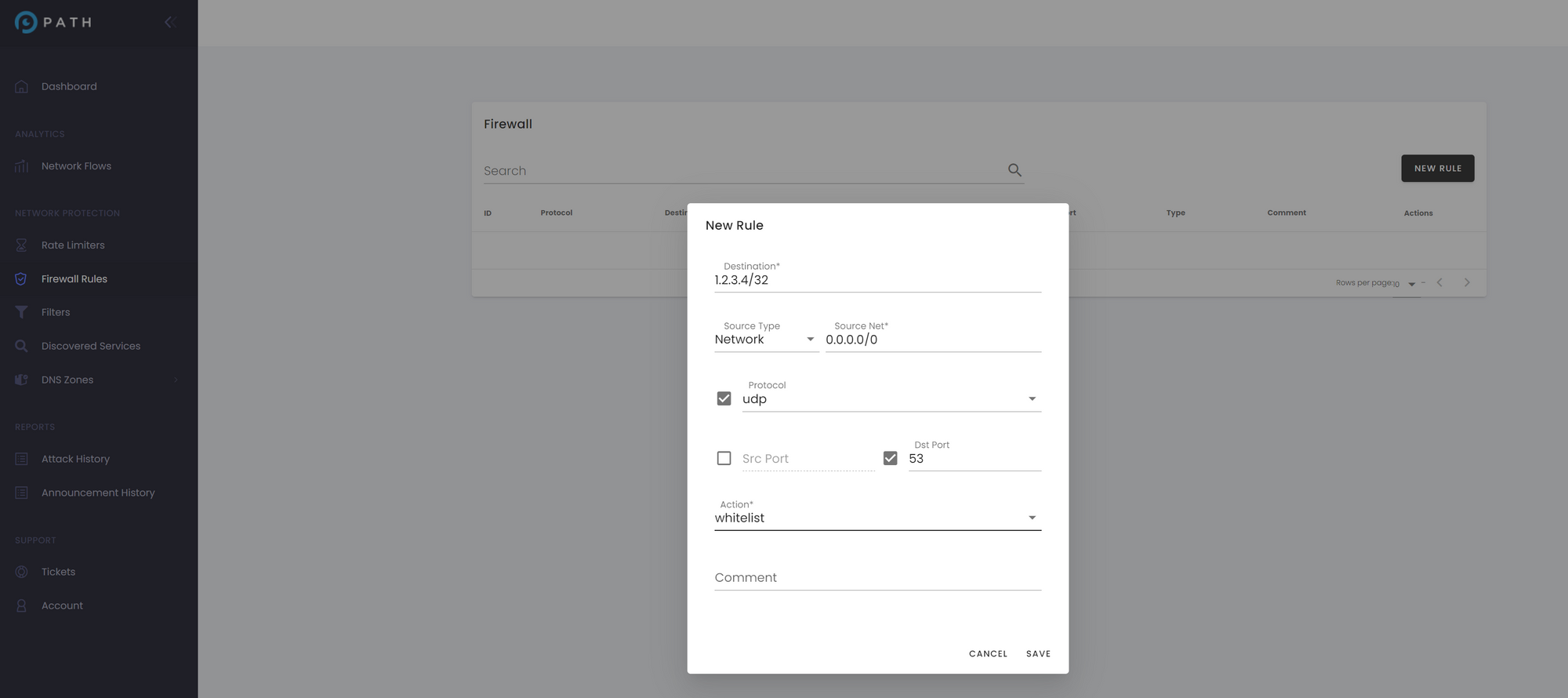Click the Rate Limiters hourglass icon
This screenshot has width=1568, height=698.
click(x=22, y=245)
